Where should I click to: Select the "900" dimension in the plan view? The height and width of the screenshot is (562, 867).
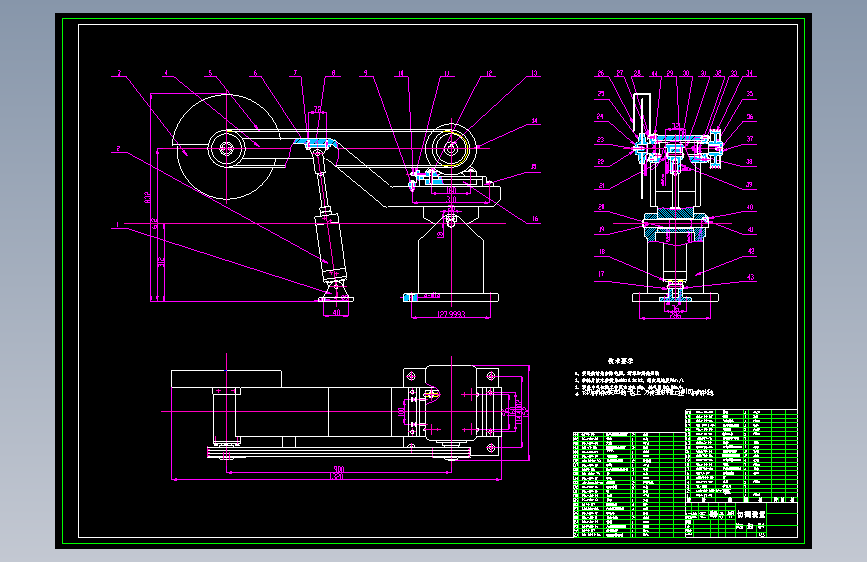point(338,469)
